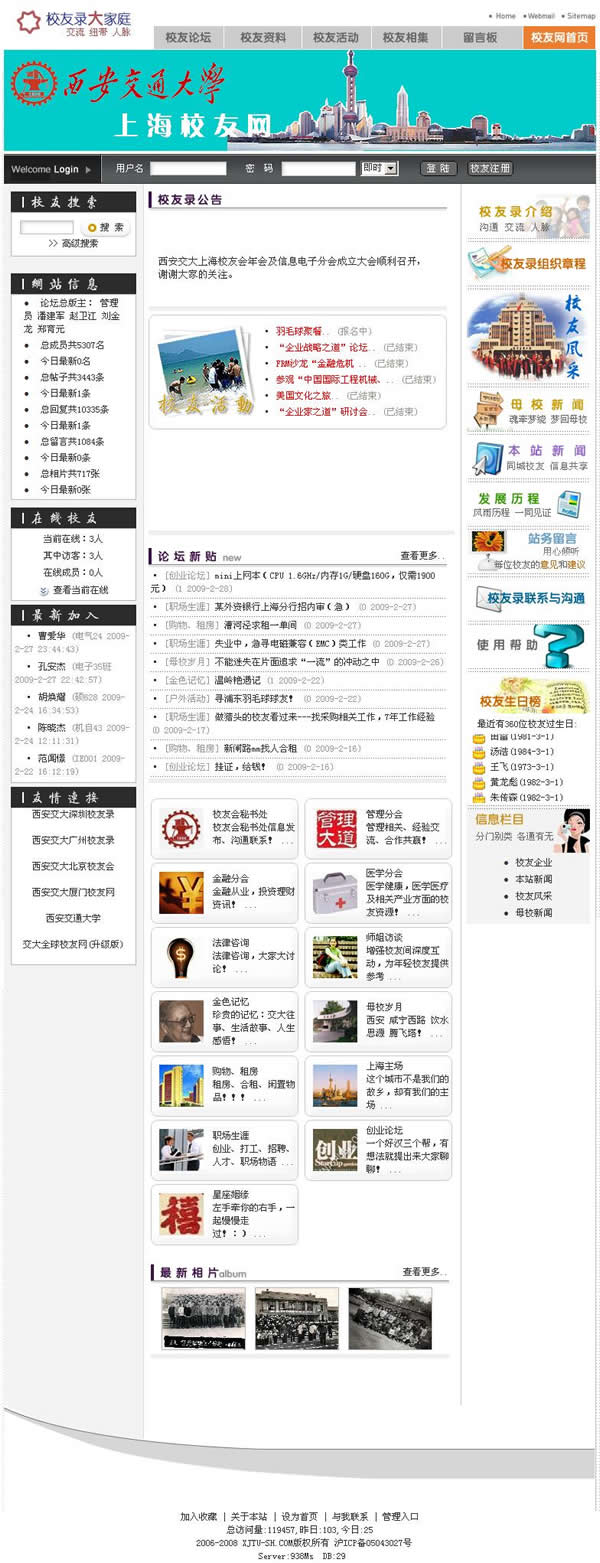This screenshot has height=1563, width=600.
Task: Focus the 校友搜索 search box
Action: 47,228
